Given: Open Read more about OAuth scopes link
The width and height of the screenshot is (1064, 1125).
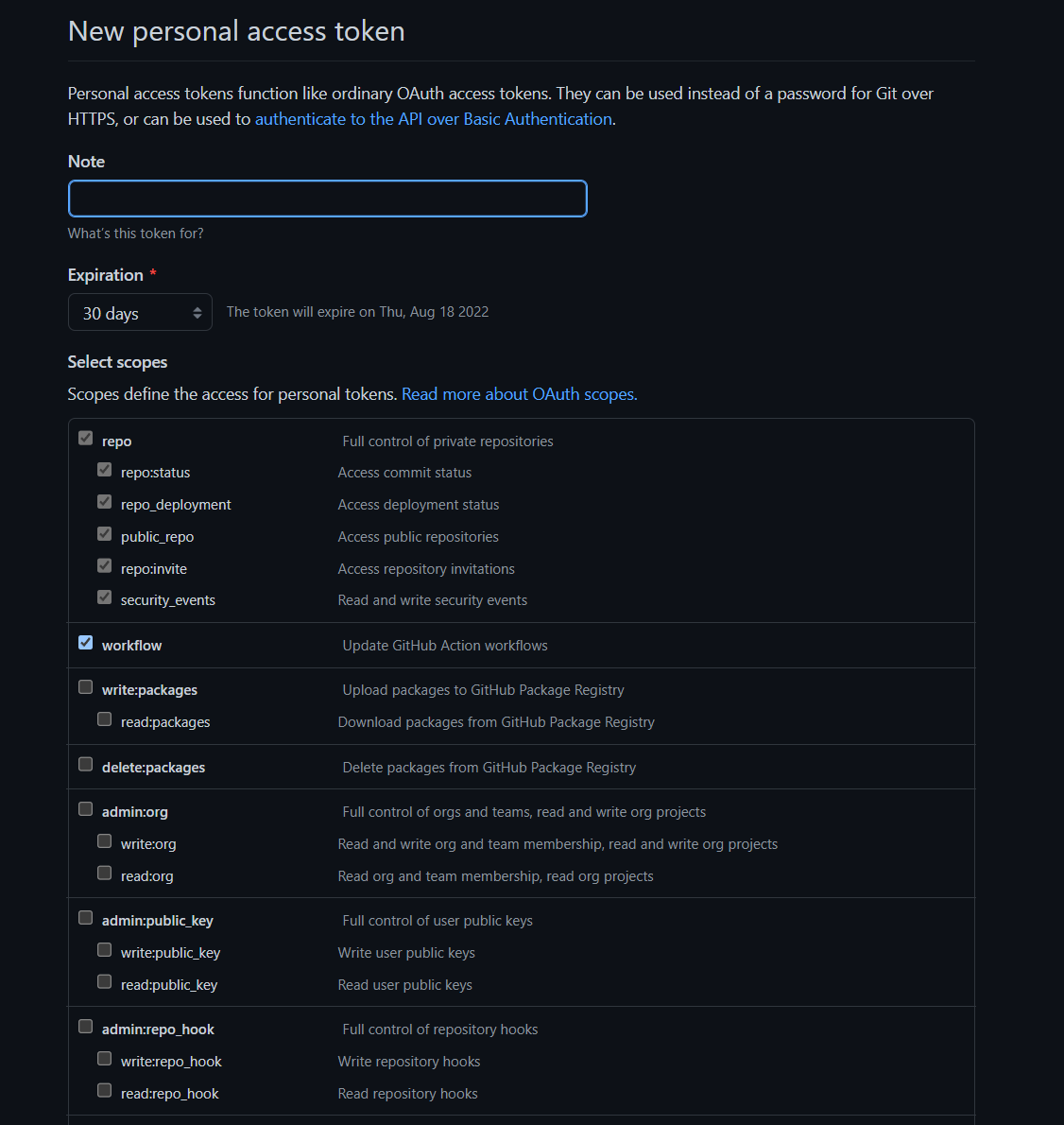Looking at the screenshot, I should point(519,394).
